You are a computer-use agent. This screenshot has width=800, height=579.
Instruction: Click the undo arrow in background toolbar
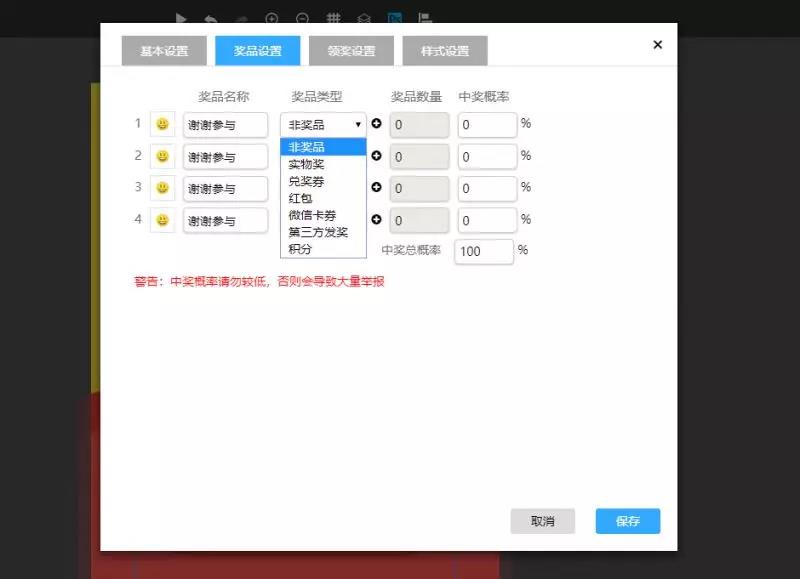coord(211,19)
